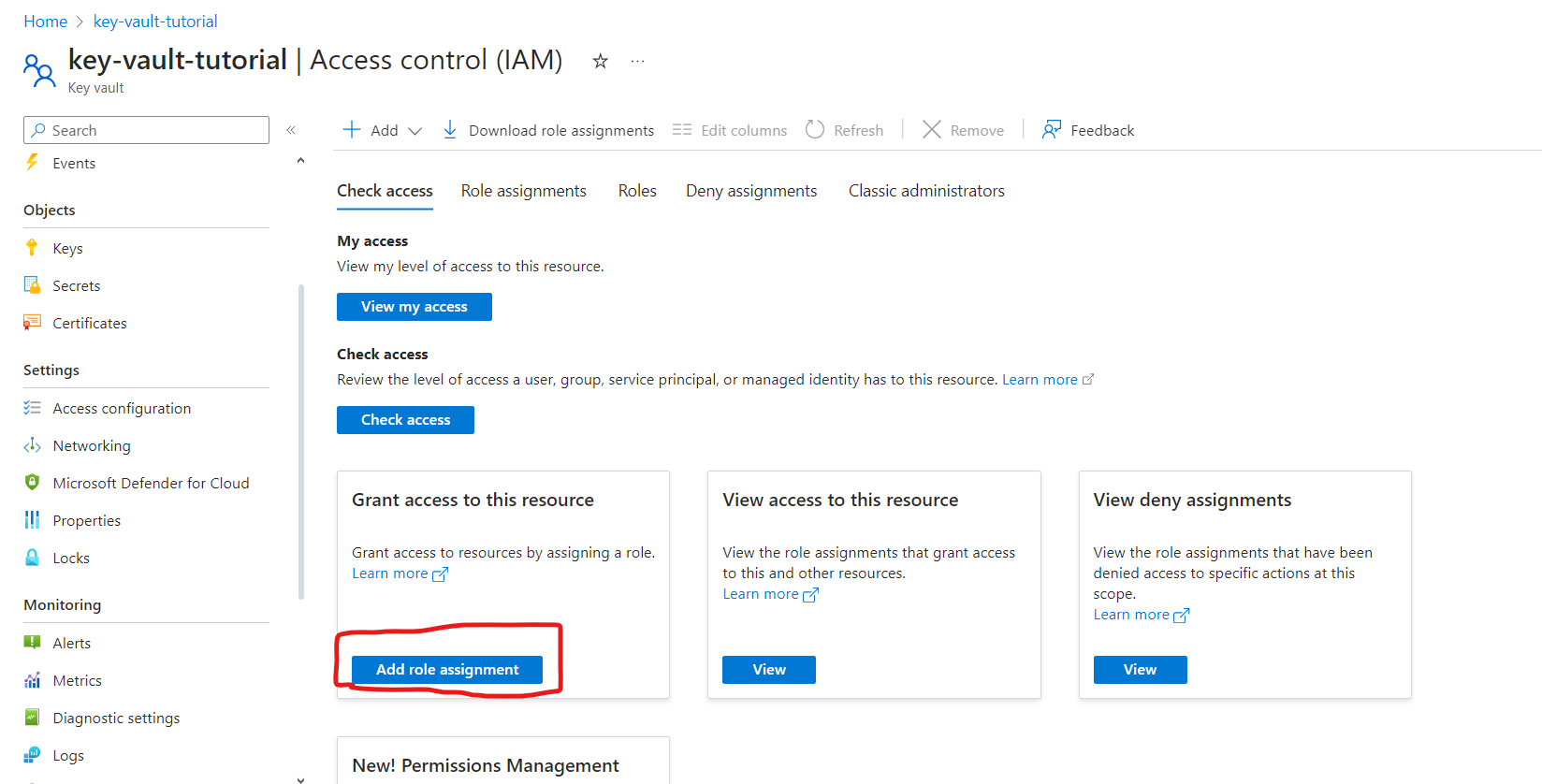Image resolution: width=1542 pixels, height=784 pixels.
Task: Click the Microsoft Defender shield icon
Action: click(x=32, y=482)
